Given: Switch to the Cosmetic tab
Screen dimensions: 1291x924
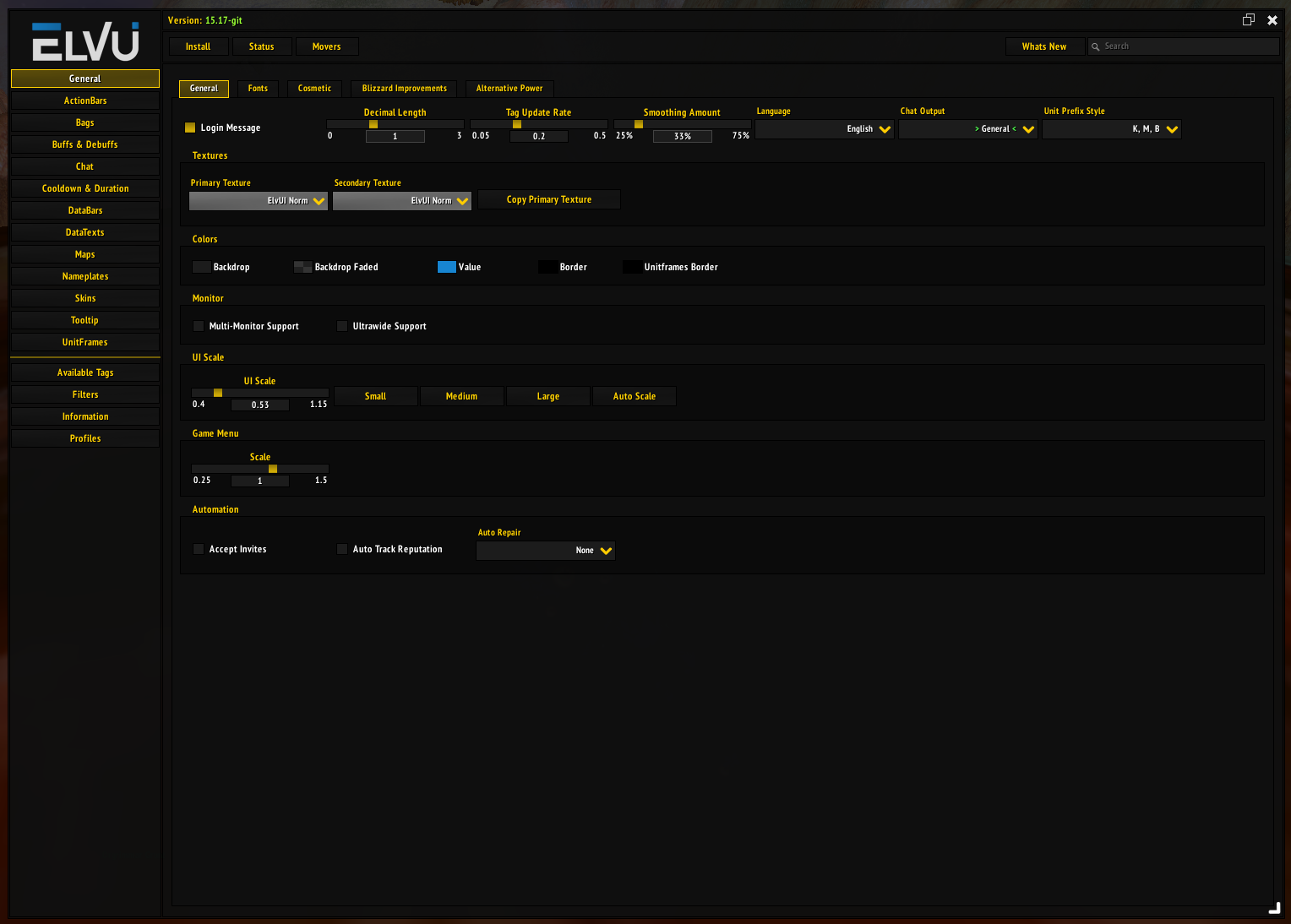Looking at the screenshot, I should [x=314, y=89].
